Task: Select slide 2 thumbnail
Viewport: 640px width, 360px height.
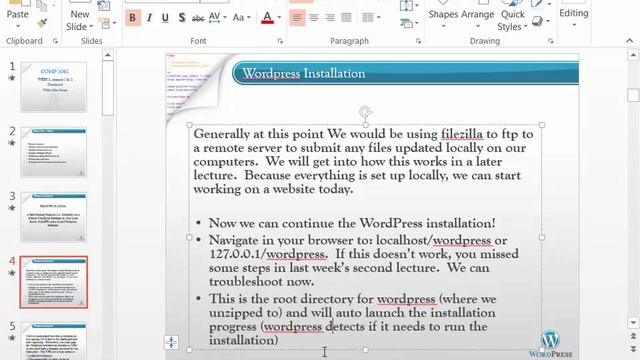Action: pos(53,152)
